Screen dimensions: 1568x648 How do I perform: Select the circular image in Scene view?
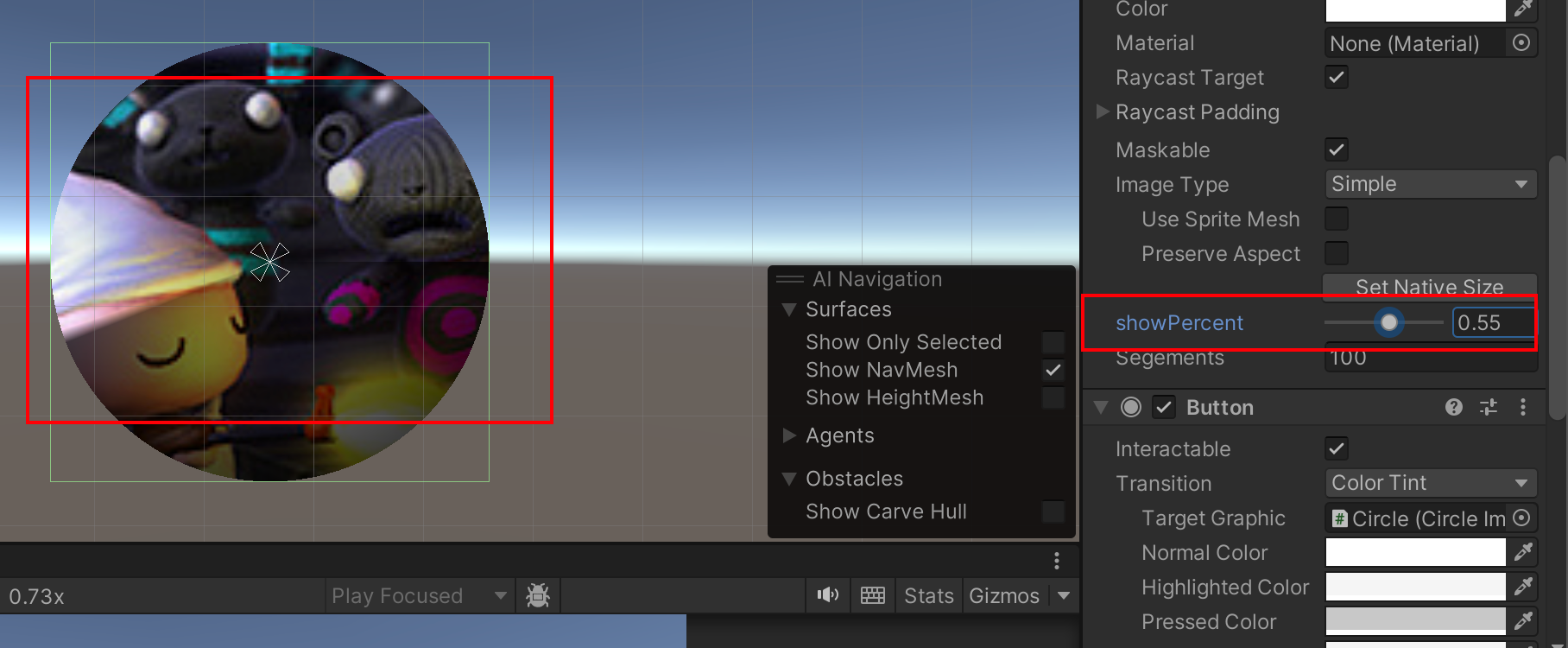click(269, 262)
